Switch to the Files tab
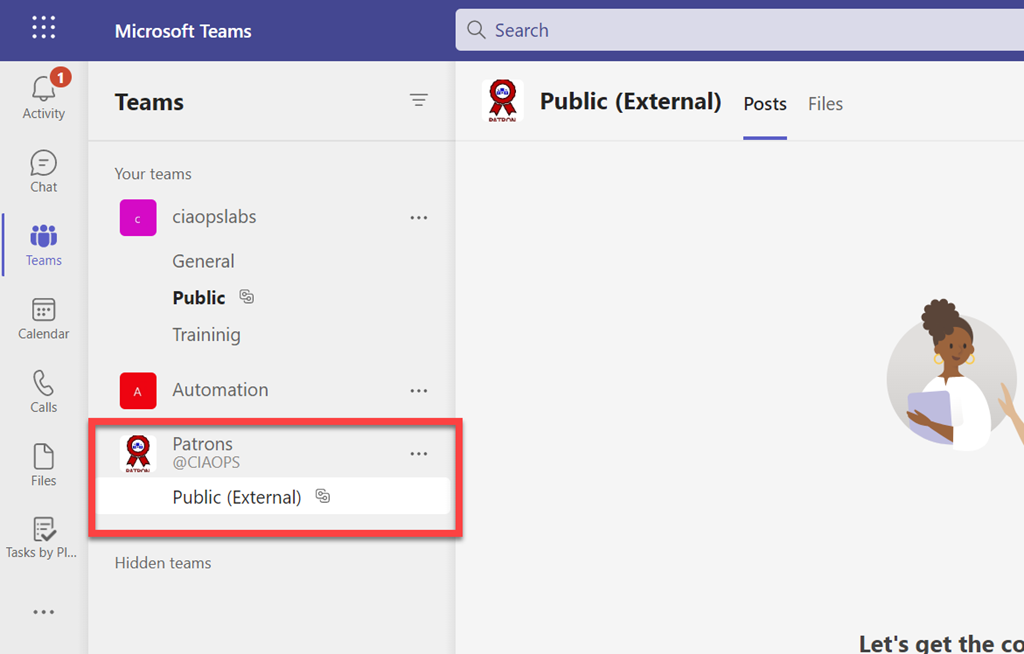 pyautogui.click(x=825, y=104)
